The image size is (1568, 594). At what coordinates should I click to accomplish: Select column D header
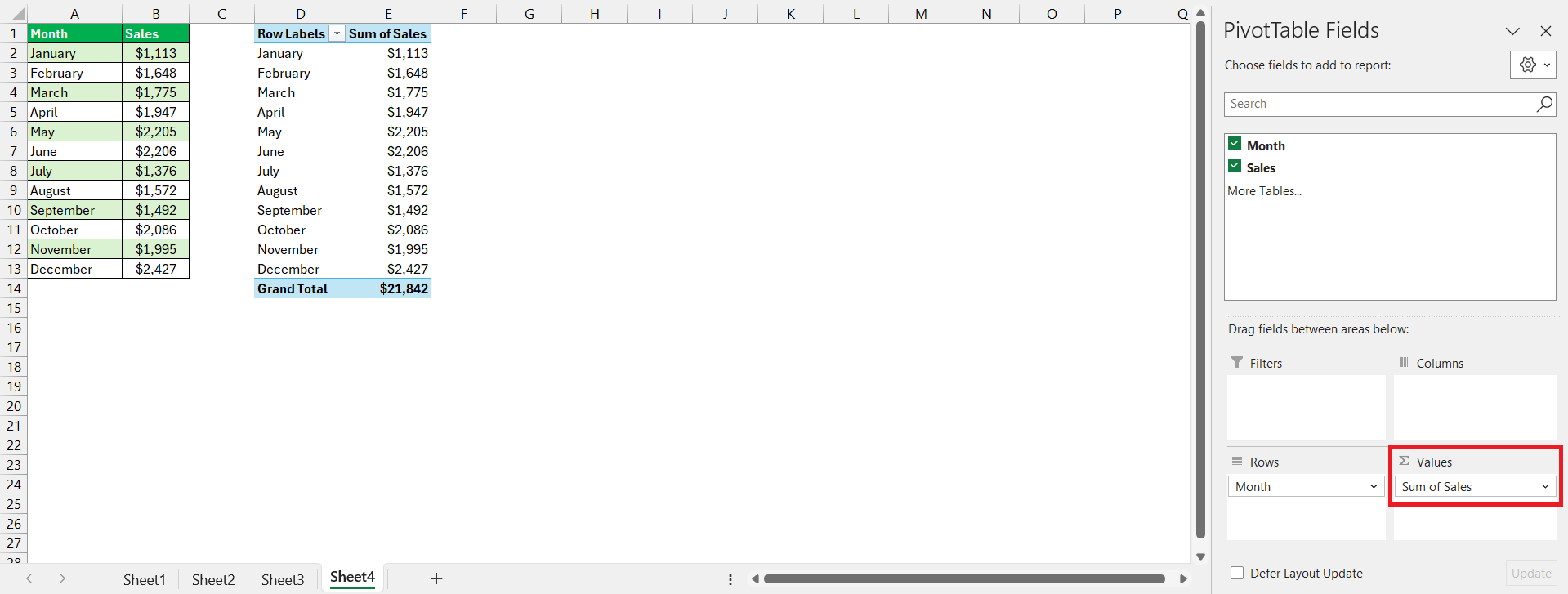pyautogui.click(x=300, y=13)
